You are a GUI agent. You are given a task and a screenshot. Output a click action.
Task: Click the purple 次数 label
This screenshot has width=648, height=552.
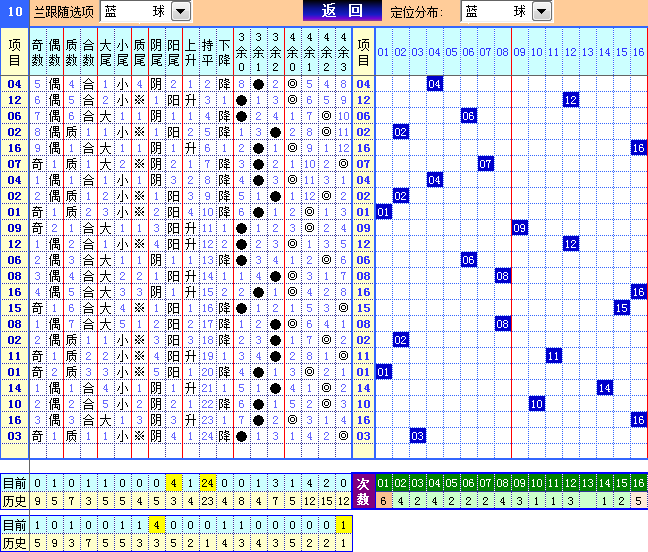[363, 491]
